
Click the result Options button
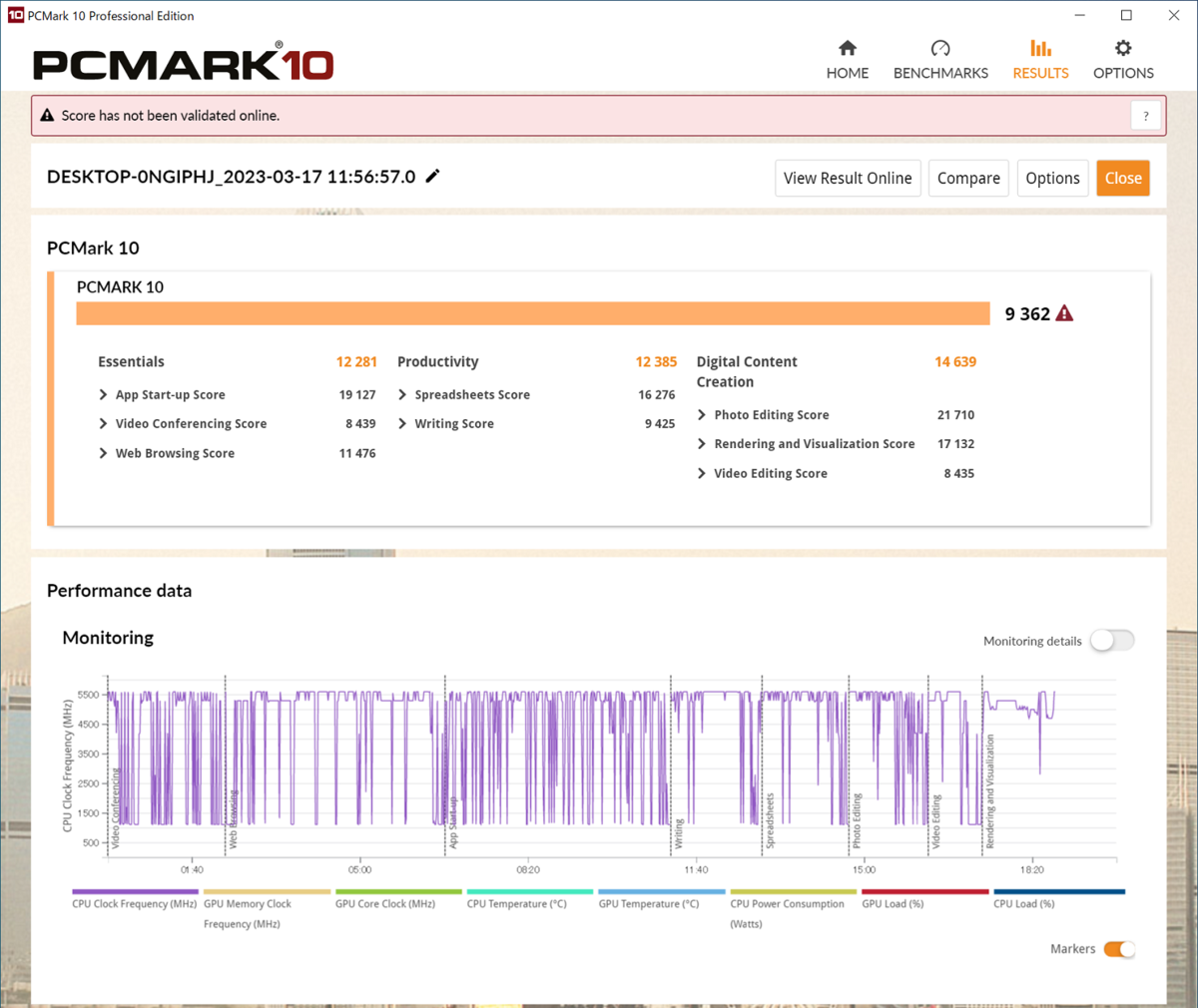click(x=1052, y=178)
